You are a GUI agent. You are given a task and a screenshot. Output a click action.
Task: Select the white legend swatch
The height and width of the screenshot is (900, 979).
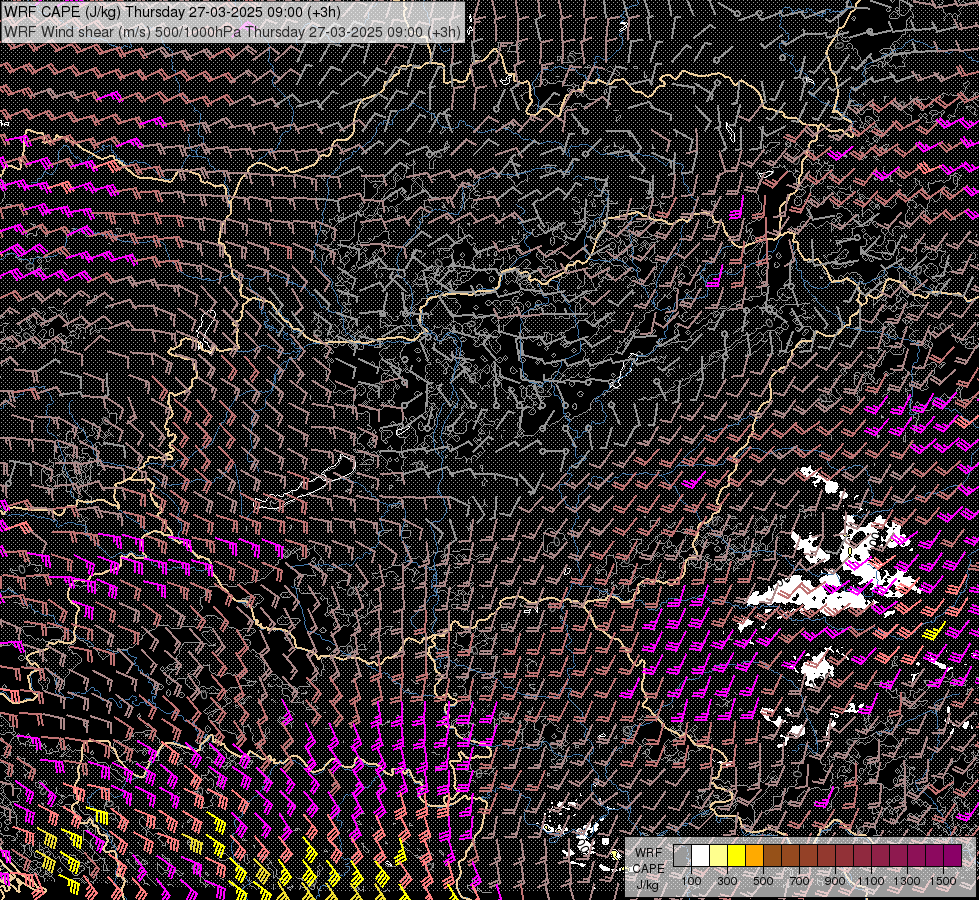pyautogui.click(x=701, y=855)
